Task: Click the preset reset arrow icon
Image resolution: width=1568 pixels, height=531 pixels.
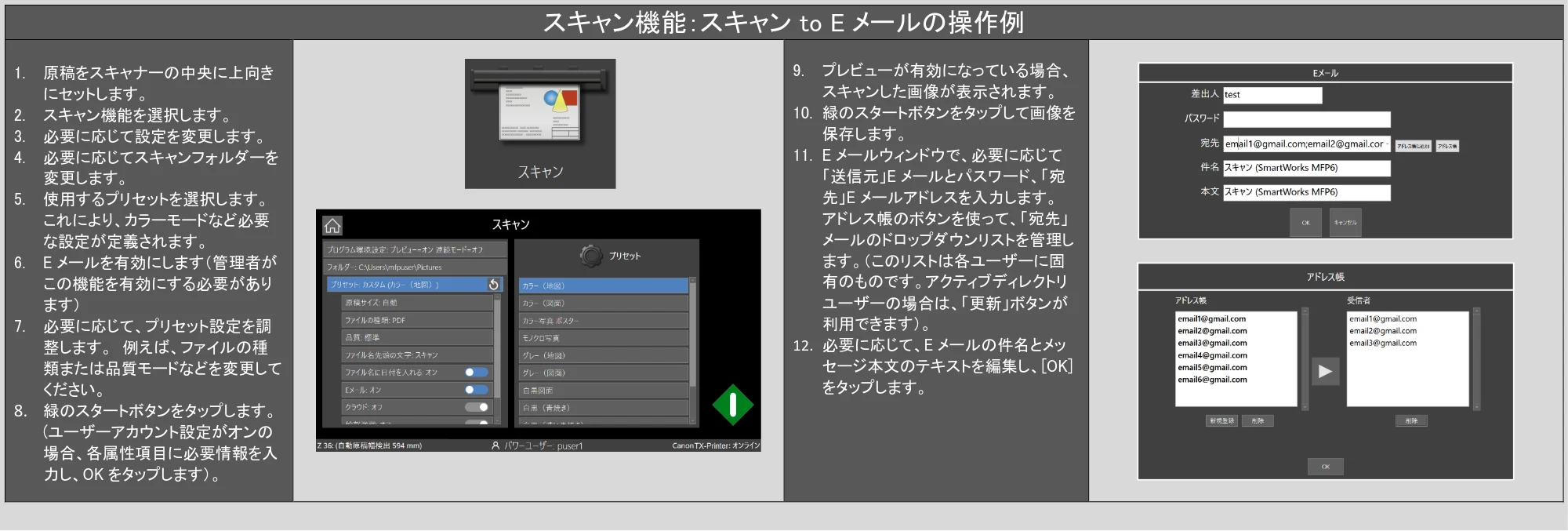Action: point(493,285)
